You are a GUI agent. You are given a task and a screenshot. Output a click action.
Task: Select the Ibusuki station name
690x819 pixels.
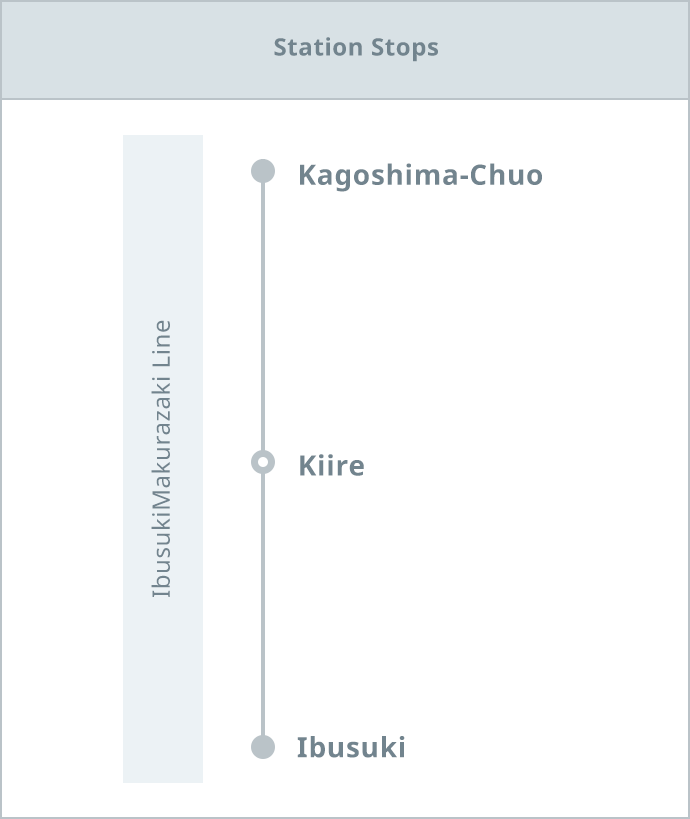(x=351, y=747)
